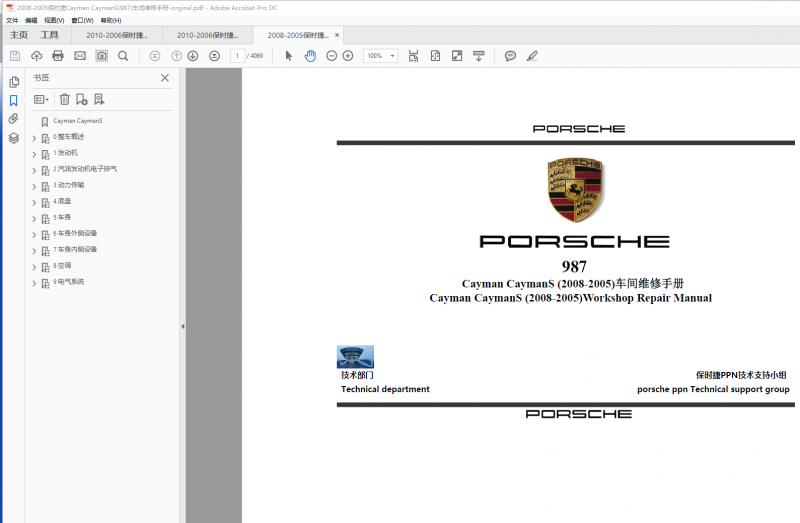
Task: Add a new bookmark icon
Action: 82,99
